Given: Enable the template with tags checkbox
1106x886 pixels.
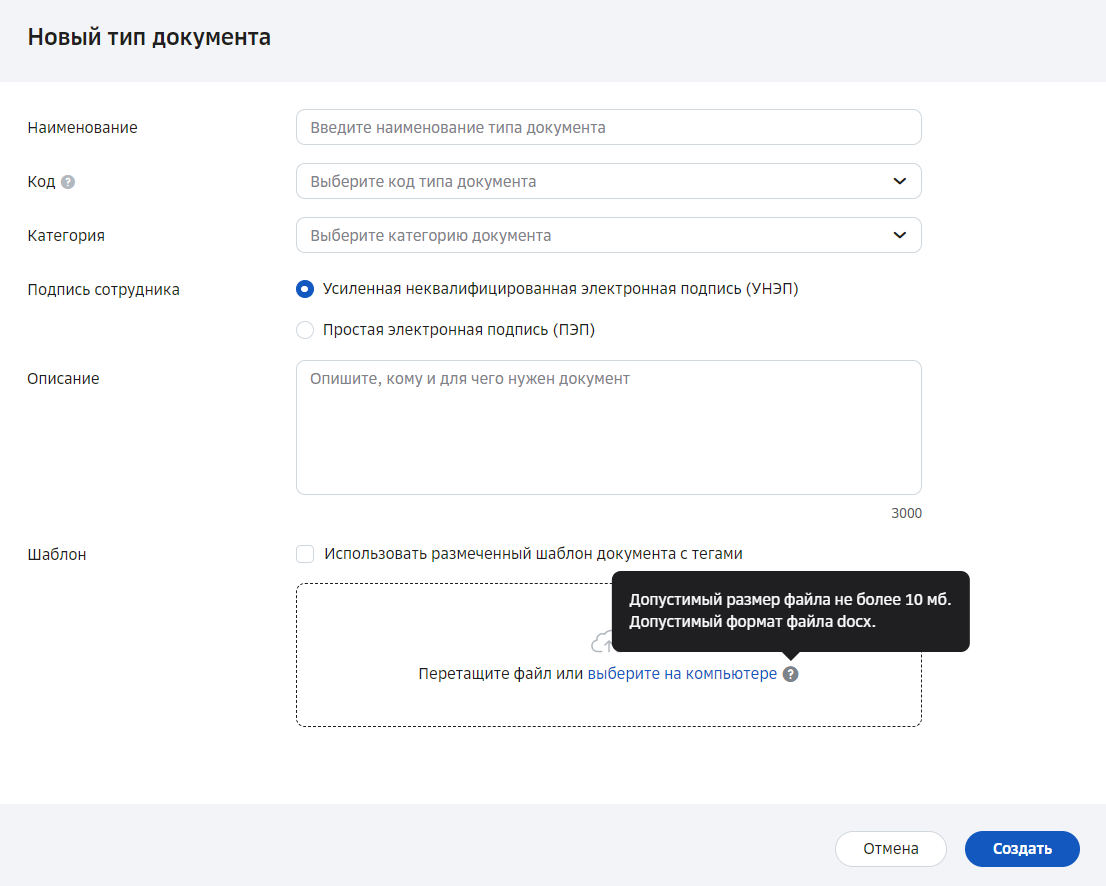Looking at the screenshot, I should point(305,554).
